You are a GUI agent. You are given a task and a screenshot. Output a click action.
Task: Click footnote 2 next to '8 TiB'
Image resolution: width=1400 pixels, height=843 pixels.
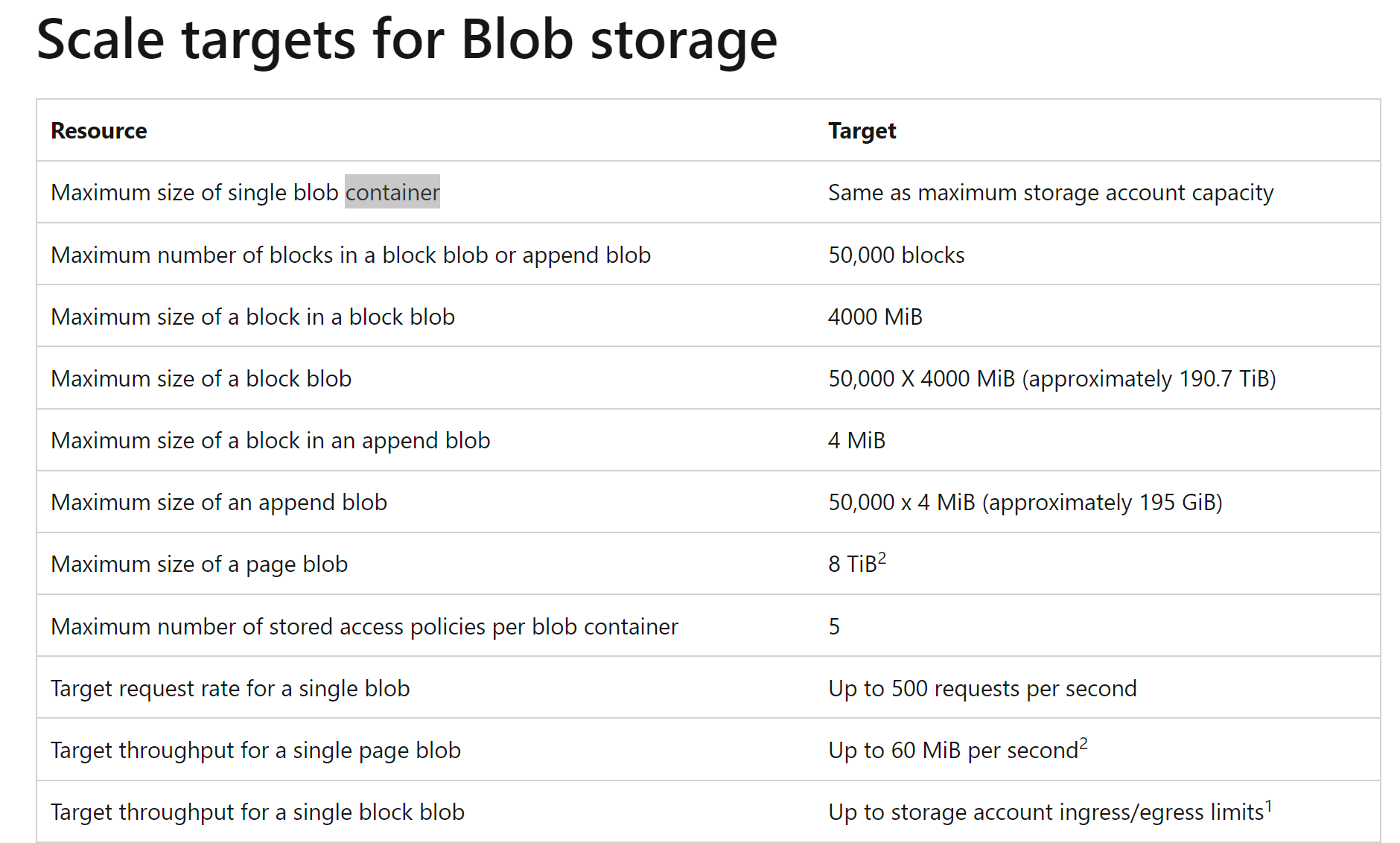[882, 558]
